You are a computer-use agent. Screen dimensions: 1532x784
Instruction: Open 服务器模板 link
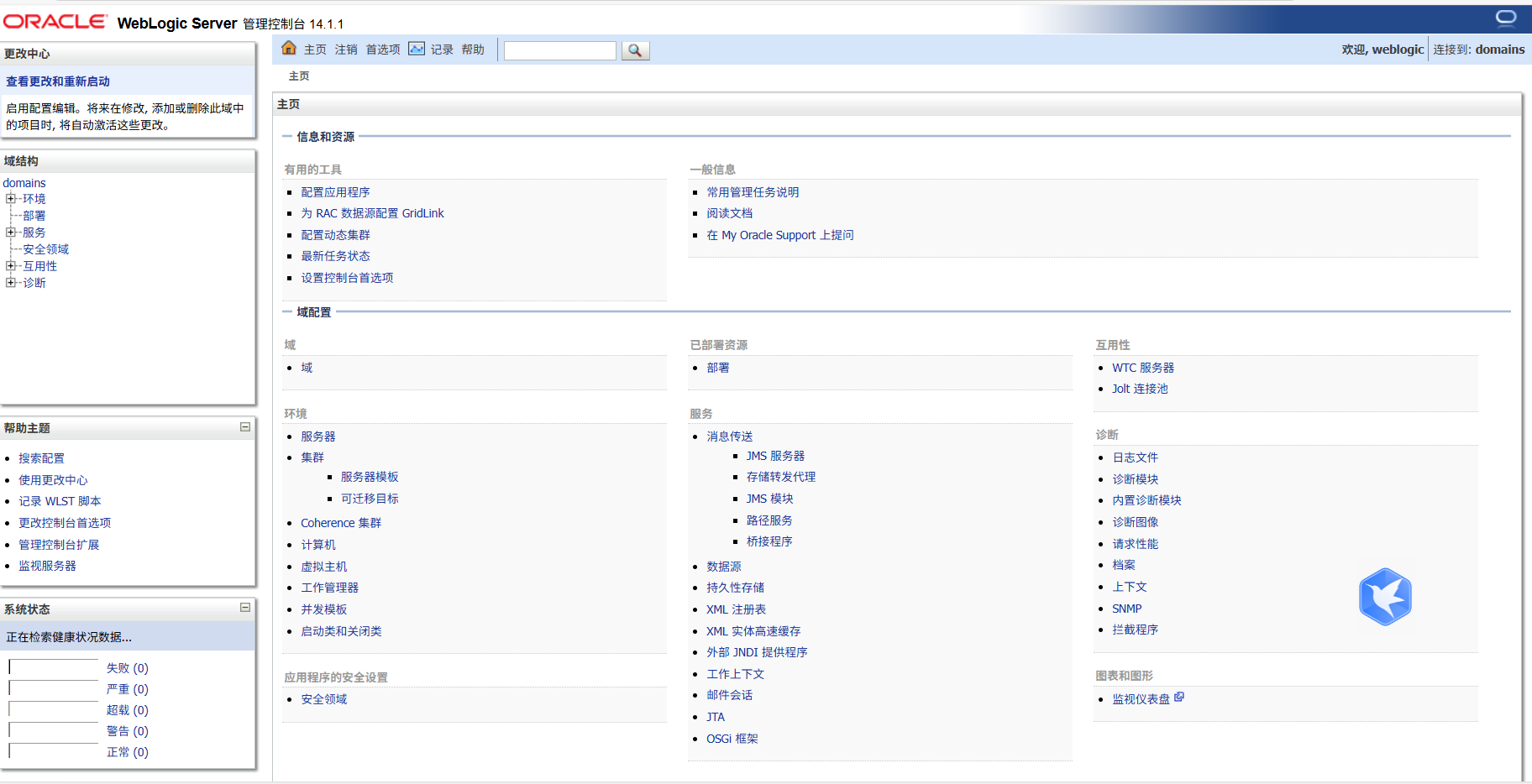click(x=370, y=477)
